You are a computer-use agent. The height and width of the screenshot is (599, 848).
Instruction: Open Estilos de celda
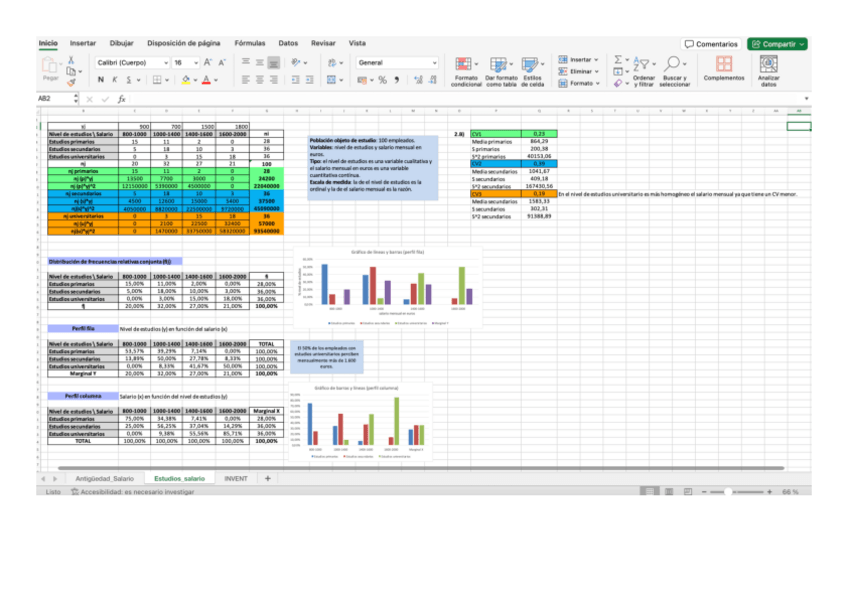click(532, 71)
